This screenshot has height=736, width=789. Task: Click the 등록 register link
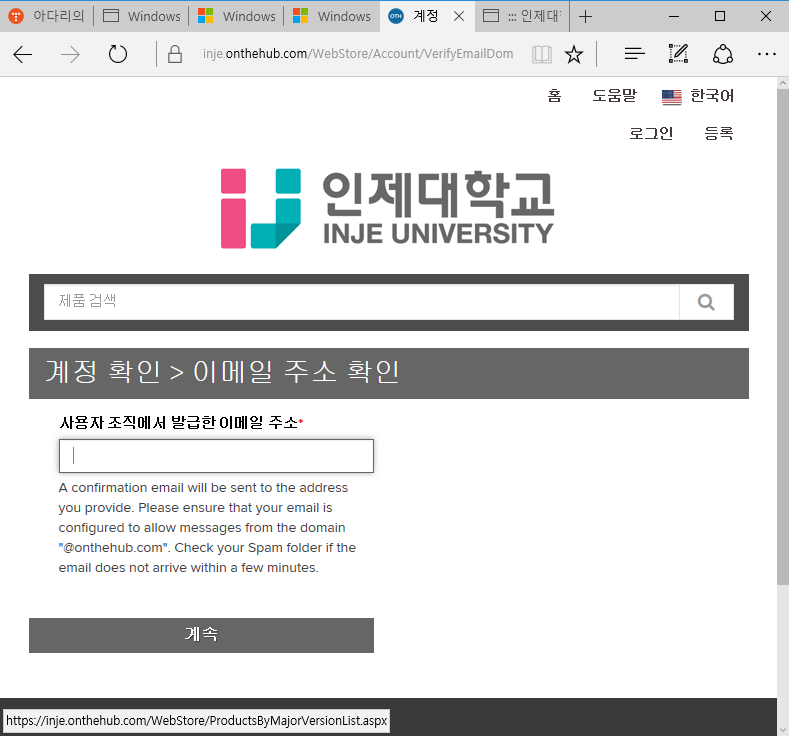click(719, 133)
